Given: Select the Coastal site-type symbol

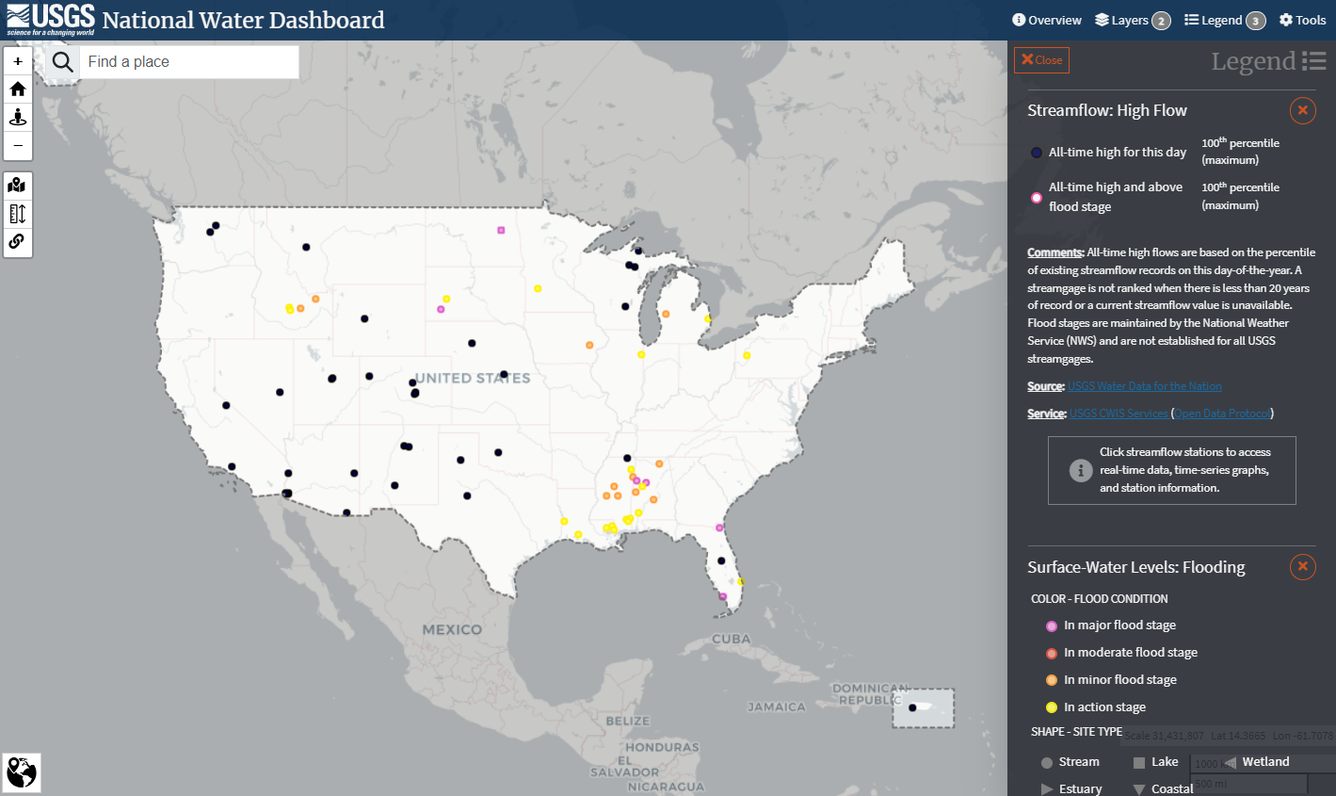Looking at the screenshot, I should pos(1141,788).
